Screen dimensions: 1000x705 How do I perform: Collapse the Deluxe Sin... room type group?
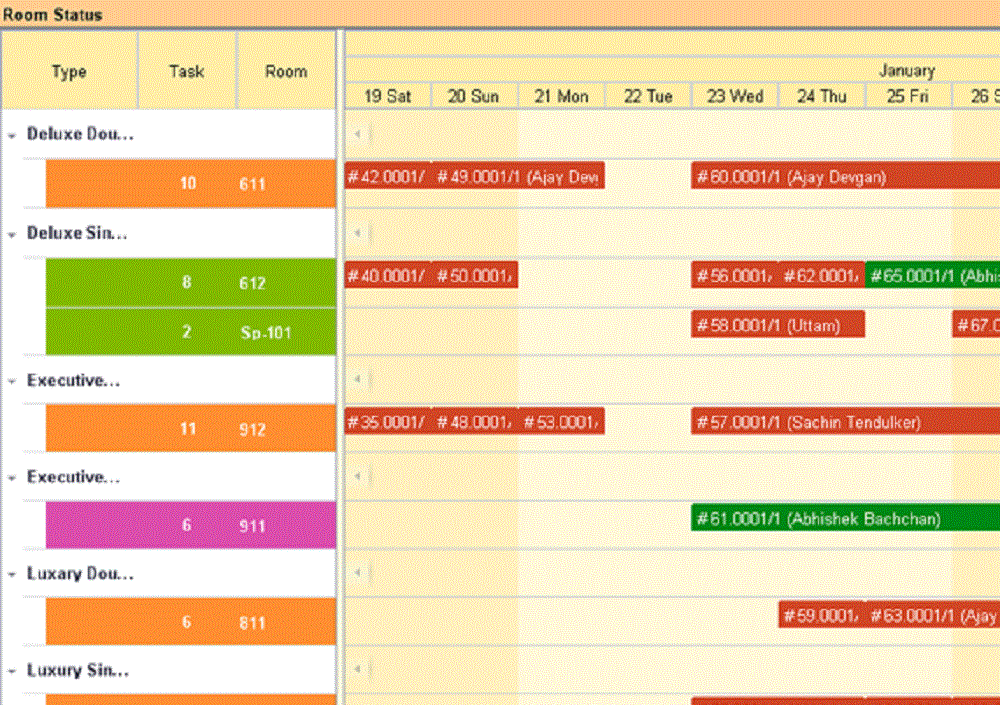click(12, 234)
